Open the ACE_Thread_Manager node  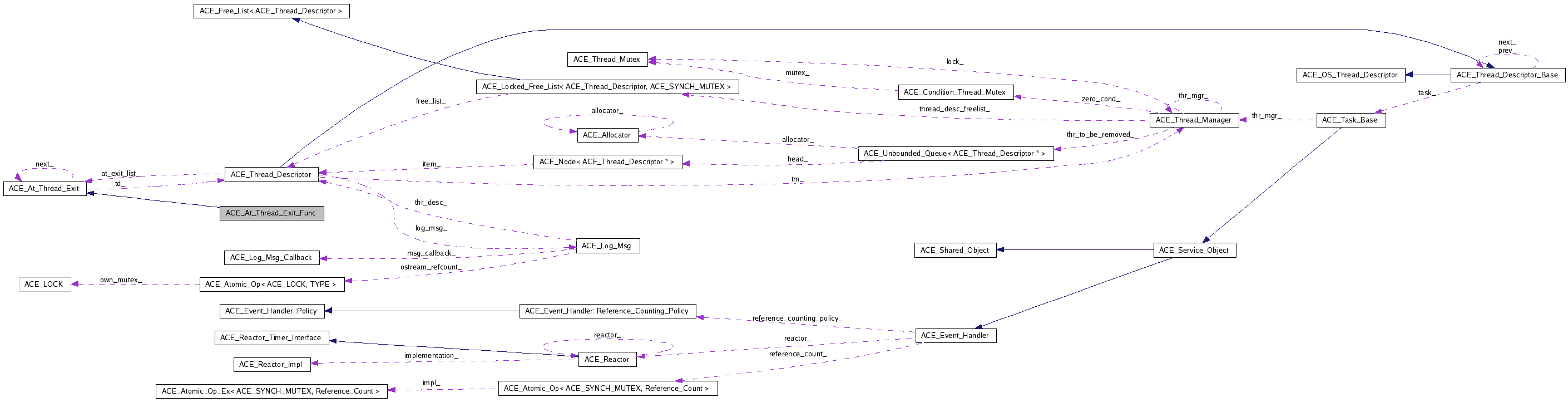[1193, 120]
